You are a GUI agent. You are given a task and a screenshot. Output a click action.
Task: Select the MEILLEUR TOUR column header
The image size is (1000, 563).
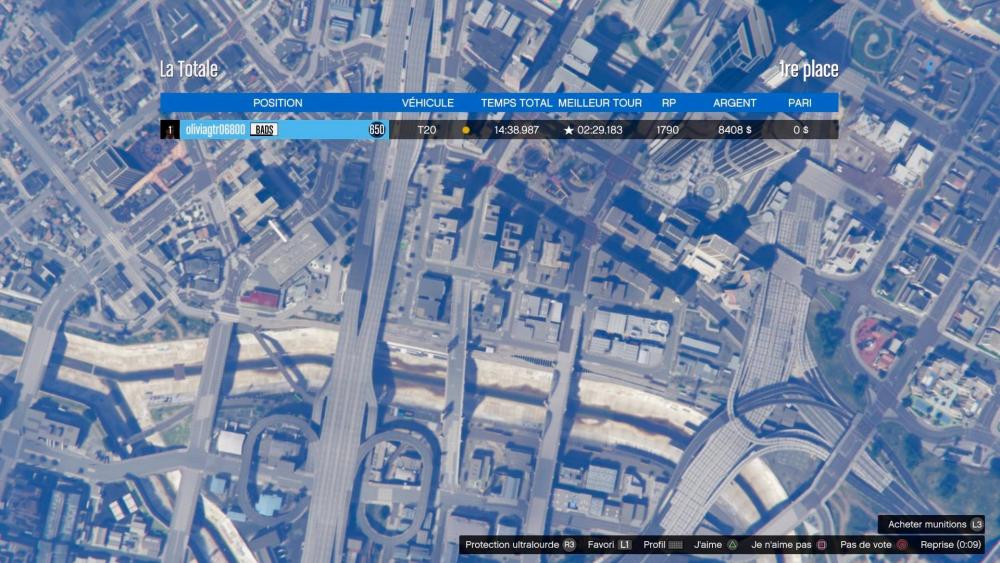coord(600,103)
